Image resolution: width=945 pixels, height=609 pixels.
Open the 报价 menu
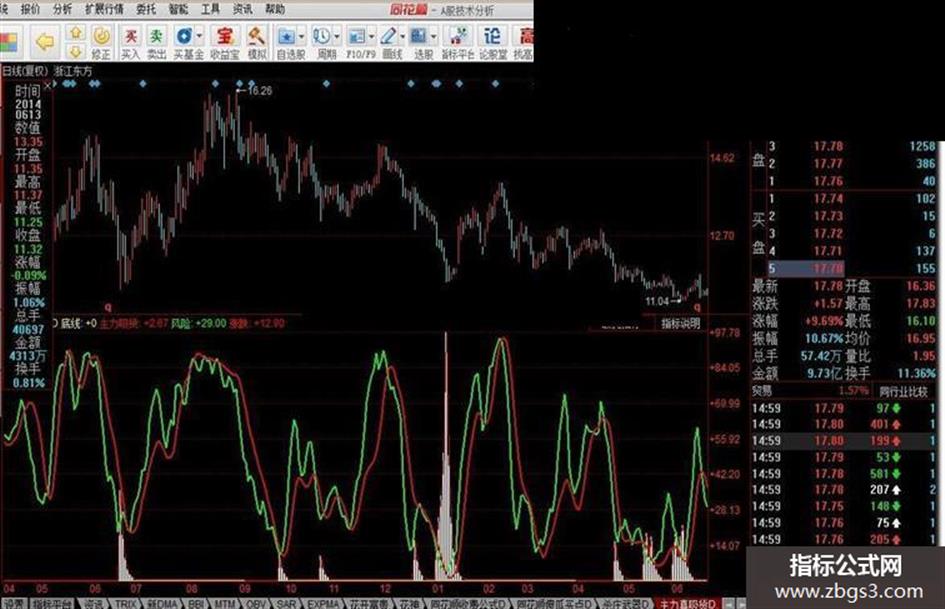click(x=30, y=9)
